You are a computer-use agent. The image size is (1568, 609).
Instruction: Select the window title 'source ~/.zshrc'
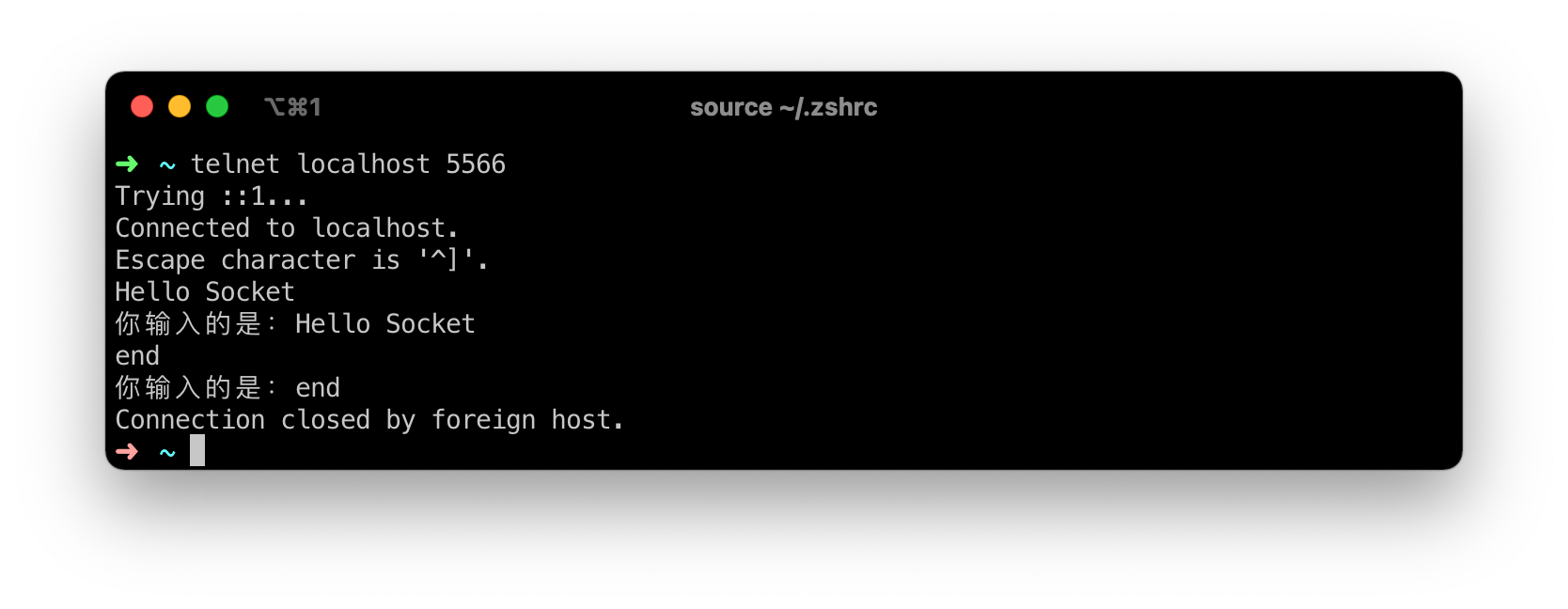[783, 107]
